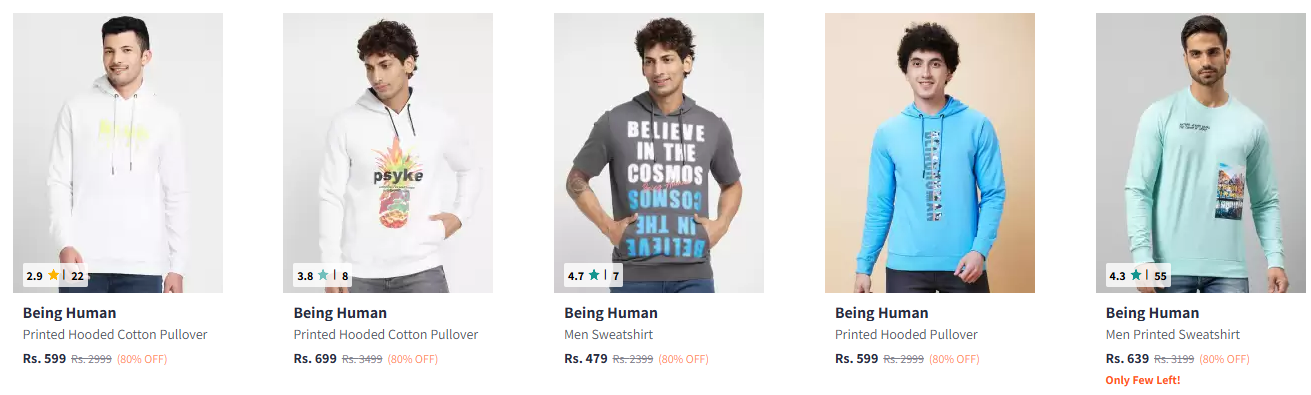This screenshot has height=395, width=1311.
Task: Click the 4.7 star rating badge
Action: 595,275
